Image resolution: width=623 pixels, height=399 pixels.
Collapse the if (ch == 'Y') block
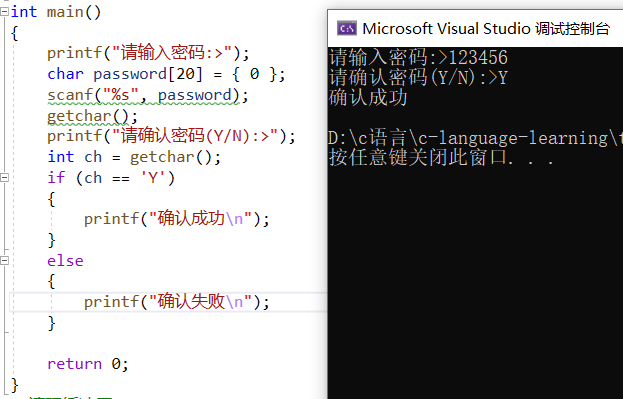[x=4, y=178]
